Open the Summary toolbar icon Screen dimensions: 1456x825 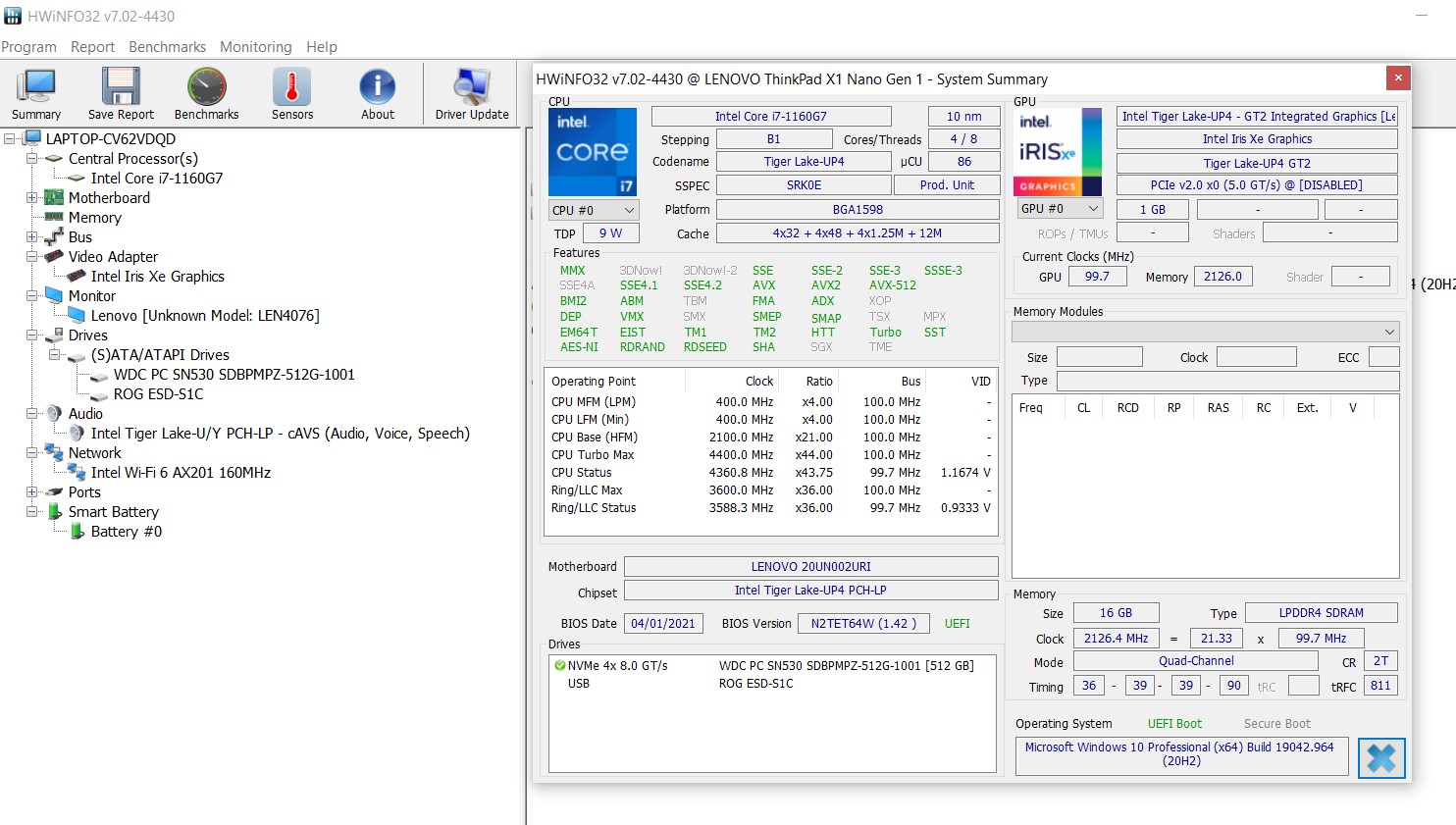click(36, 94)
